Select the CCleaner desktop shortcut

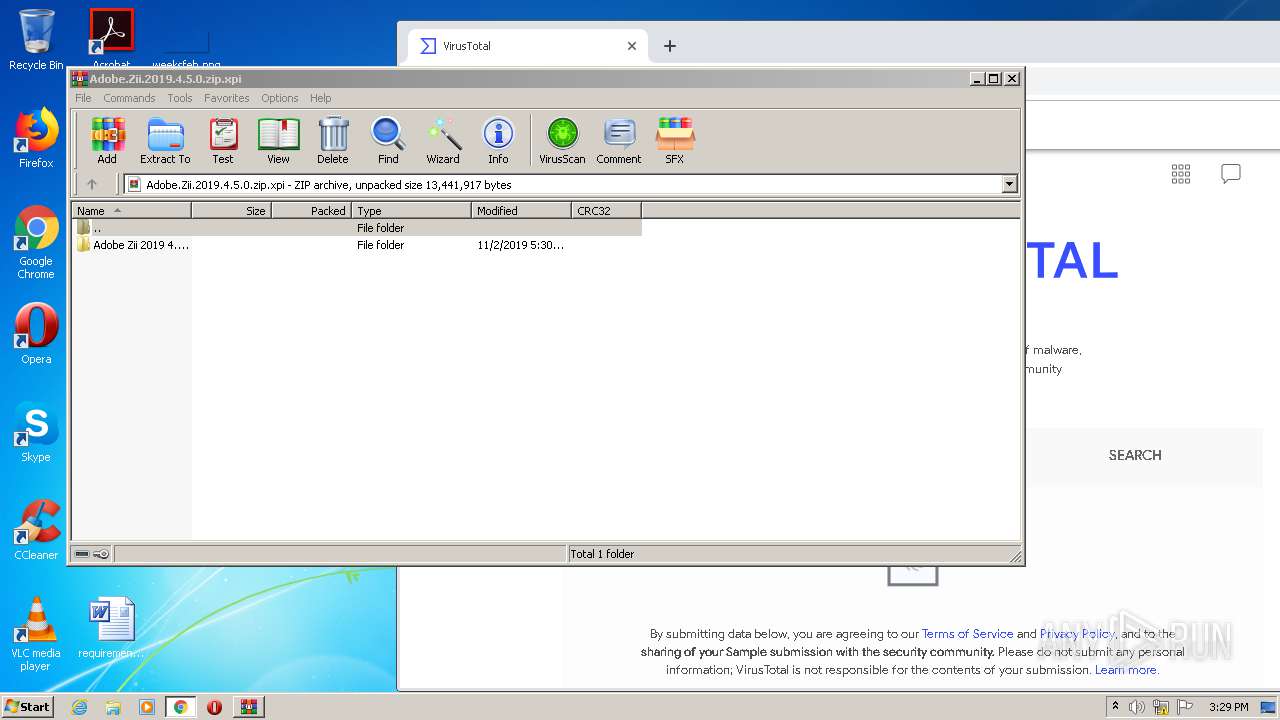36,530
